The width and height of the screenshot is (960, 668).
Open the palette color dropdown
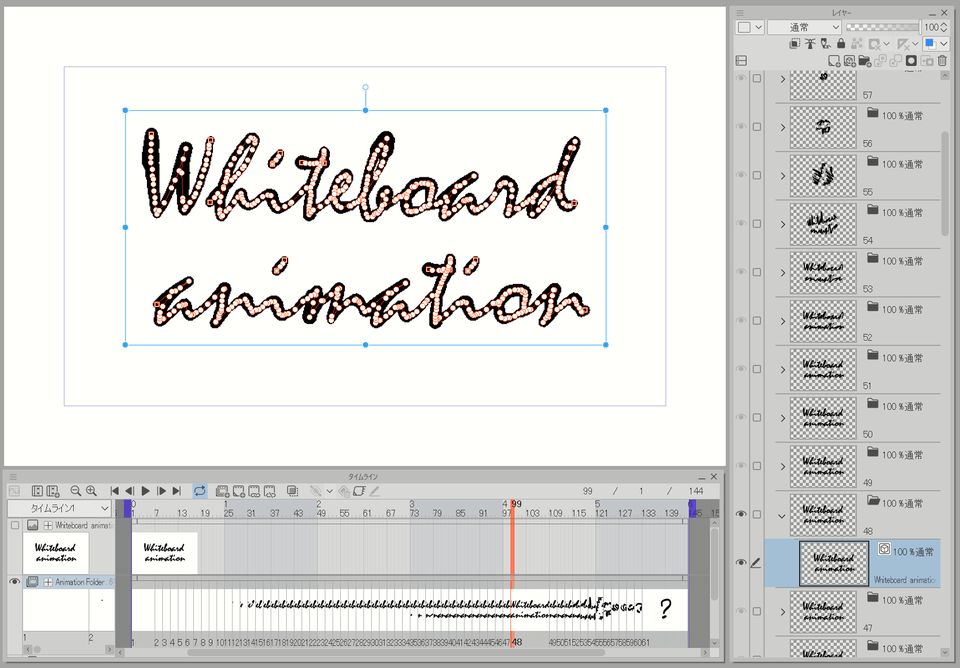[x=750, y=27]
